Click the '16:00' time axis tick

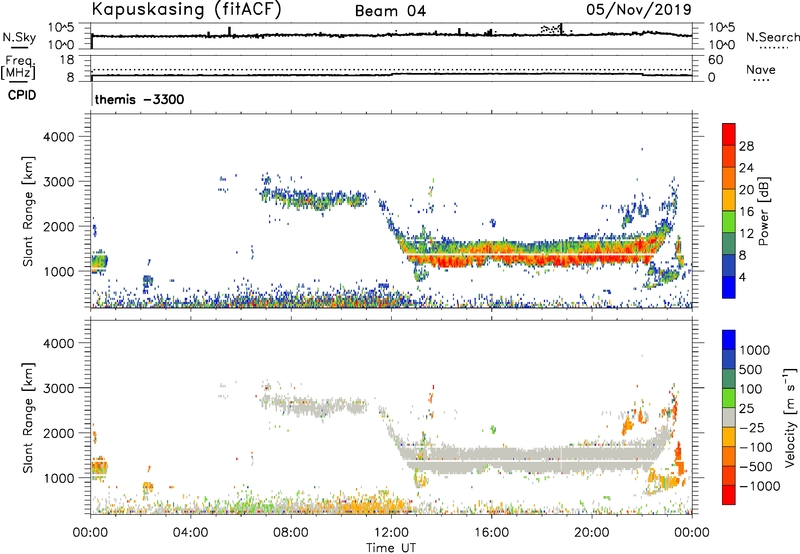491,533
